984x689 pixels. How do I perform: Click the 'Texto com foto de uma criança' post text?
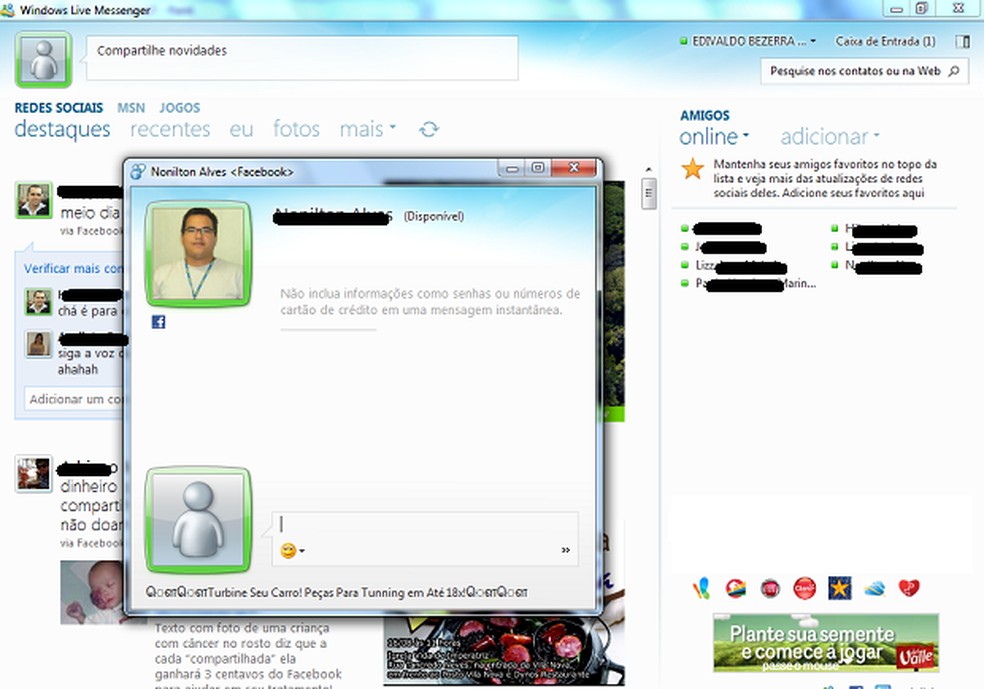(x=248, y=656)
